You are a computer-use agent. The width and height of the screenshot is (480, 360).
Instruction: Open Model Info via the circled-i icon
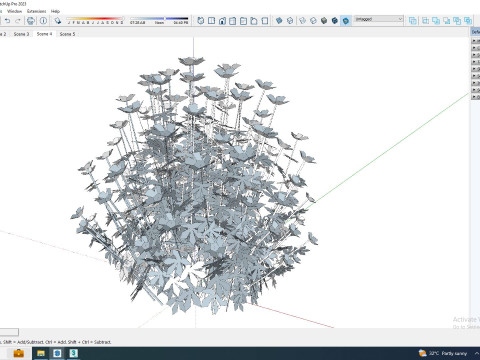pyautogui.click(x=43, y=21)
